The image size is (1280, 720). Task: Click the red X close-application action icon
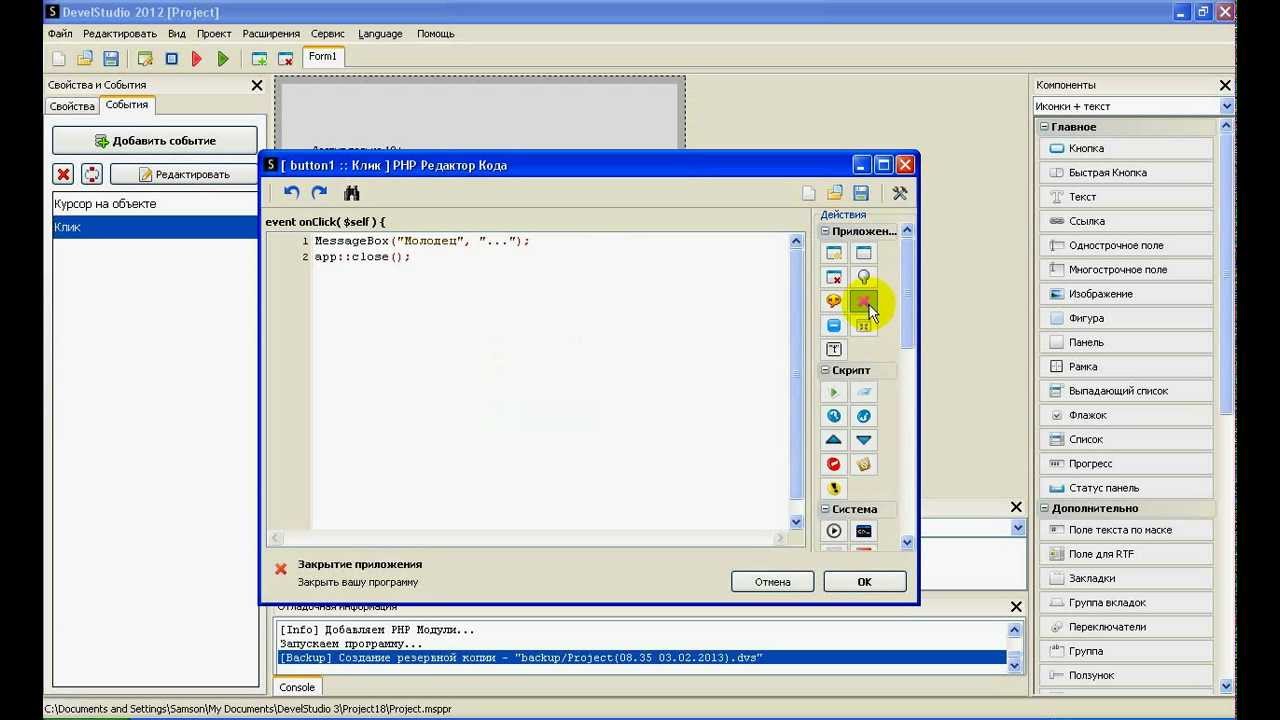864,301
